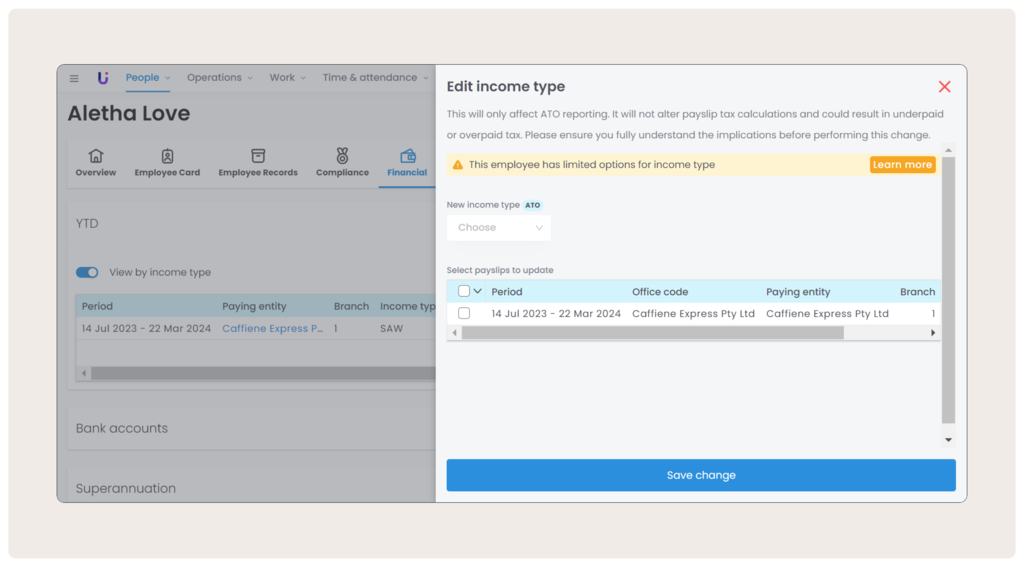The height and width of the screenshot is (567, 1024).
Task: Click the Financial wallet icon
Action: (x=407, y=156)
